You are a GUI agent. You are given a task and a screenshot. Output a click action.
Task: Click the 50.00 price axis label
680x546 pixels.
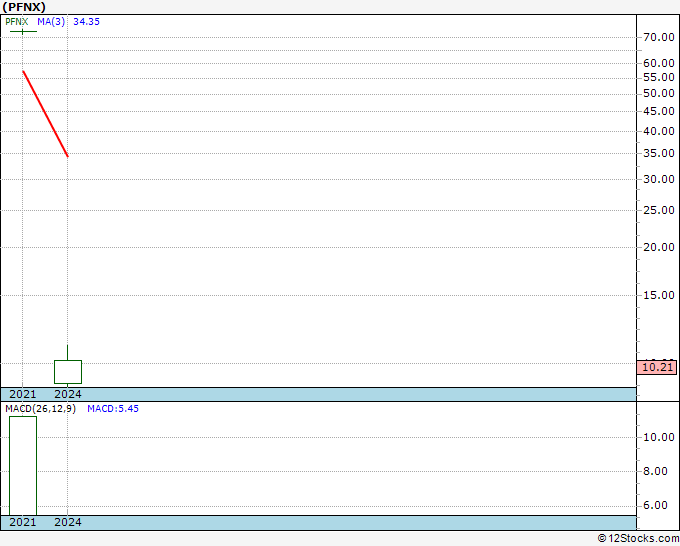pos(659,93)
